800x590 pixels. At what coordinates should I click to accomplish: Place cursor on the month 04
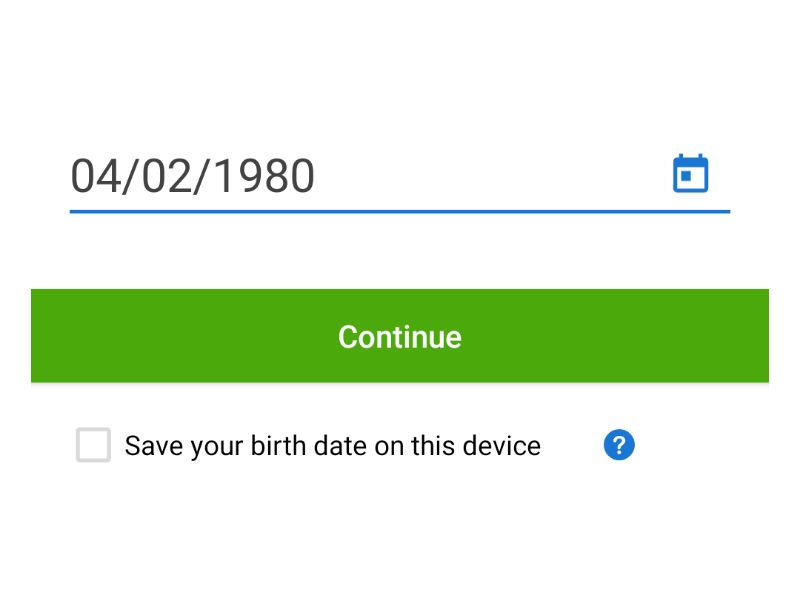tap(96, 176)
